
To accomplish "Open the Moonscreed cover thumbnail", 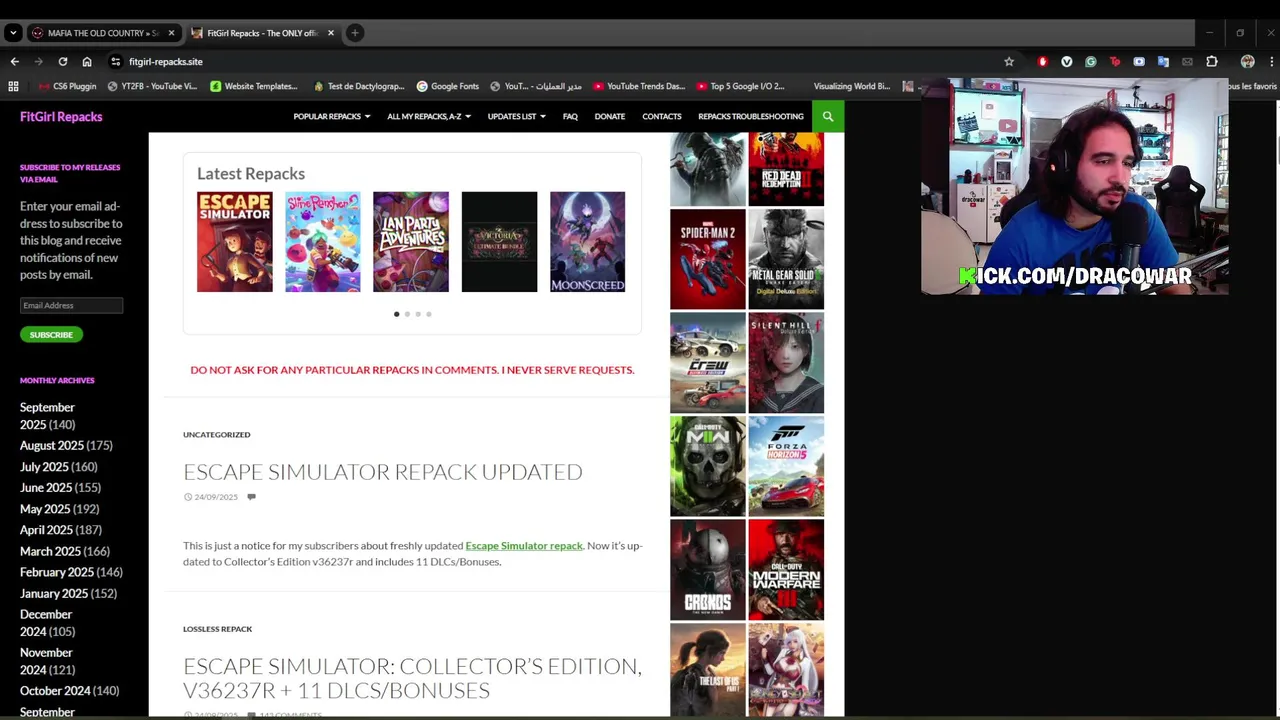I will (588, 242).
